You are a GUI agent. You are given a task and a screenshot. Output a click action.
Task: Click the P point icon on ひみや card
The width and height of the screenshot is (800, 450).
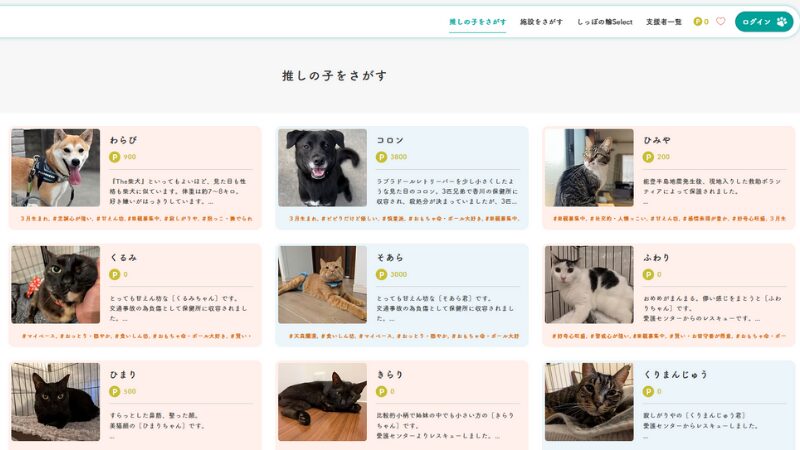pos(648,157)
